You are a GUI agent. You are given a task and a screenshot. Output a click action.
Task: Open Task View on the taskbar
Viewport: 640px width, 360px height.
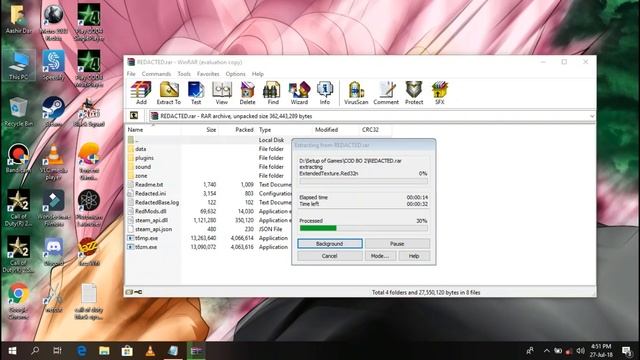[x=58, y=351]
